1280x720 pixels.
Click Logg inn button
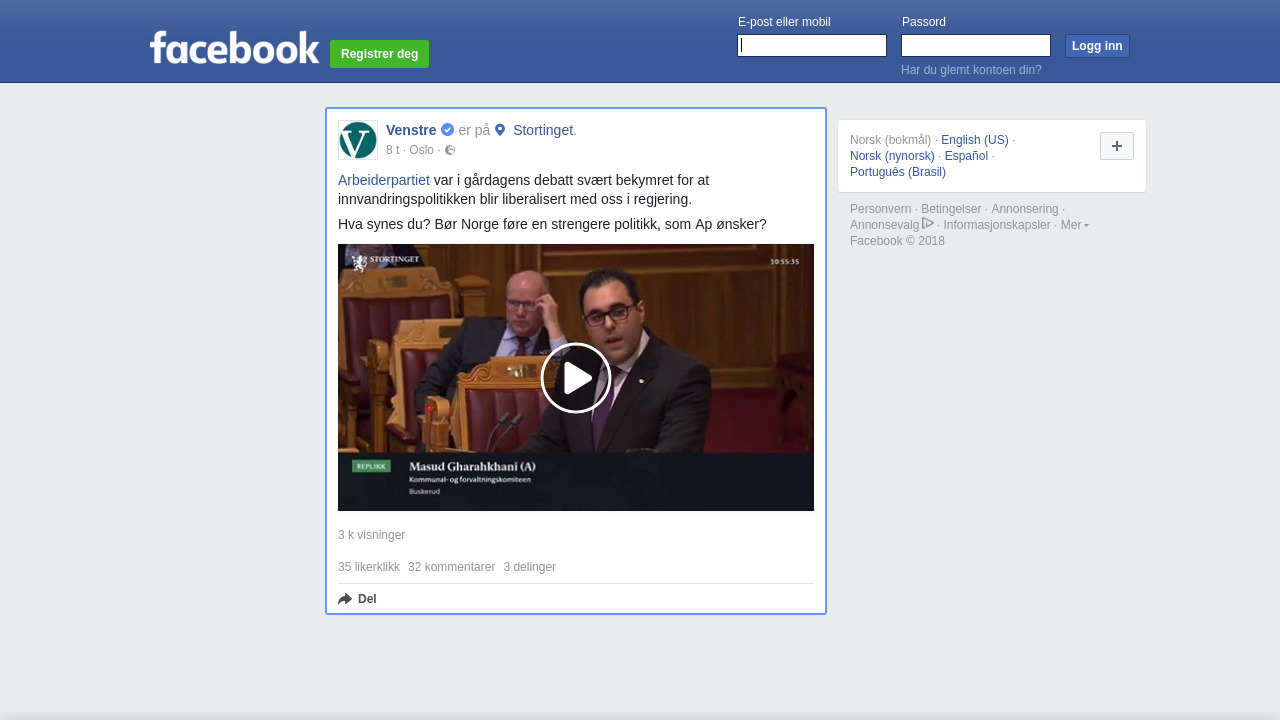click(x=1097, y=46)
